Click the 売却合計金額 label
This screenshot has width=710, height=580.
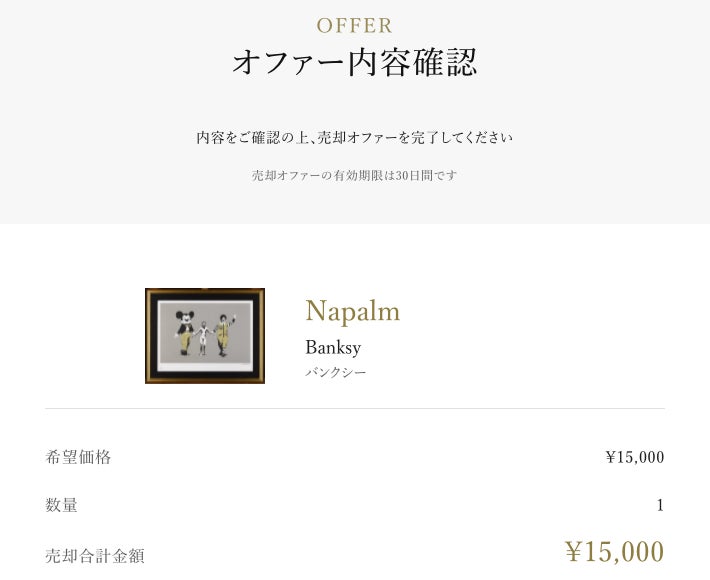[95, 556]
